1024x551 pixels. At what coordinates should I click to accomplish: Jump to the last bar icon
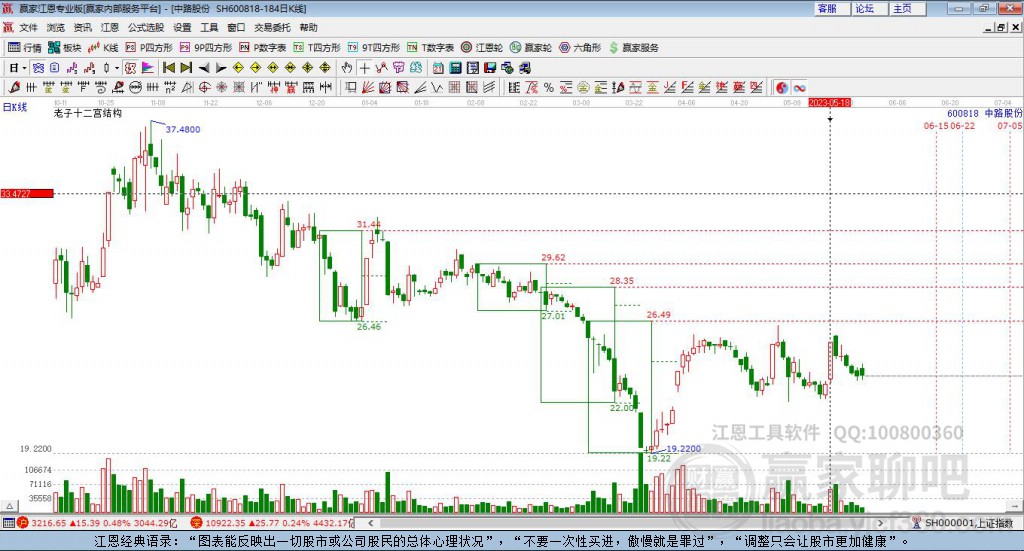click(186, 68)
